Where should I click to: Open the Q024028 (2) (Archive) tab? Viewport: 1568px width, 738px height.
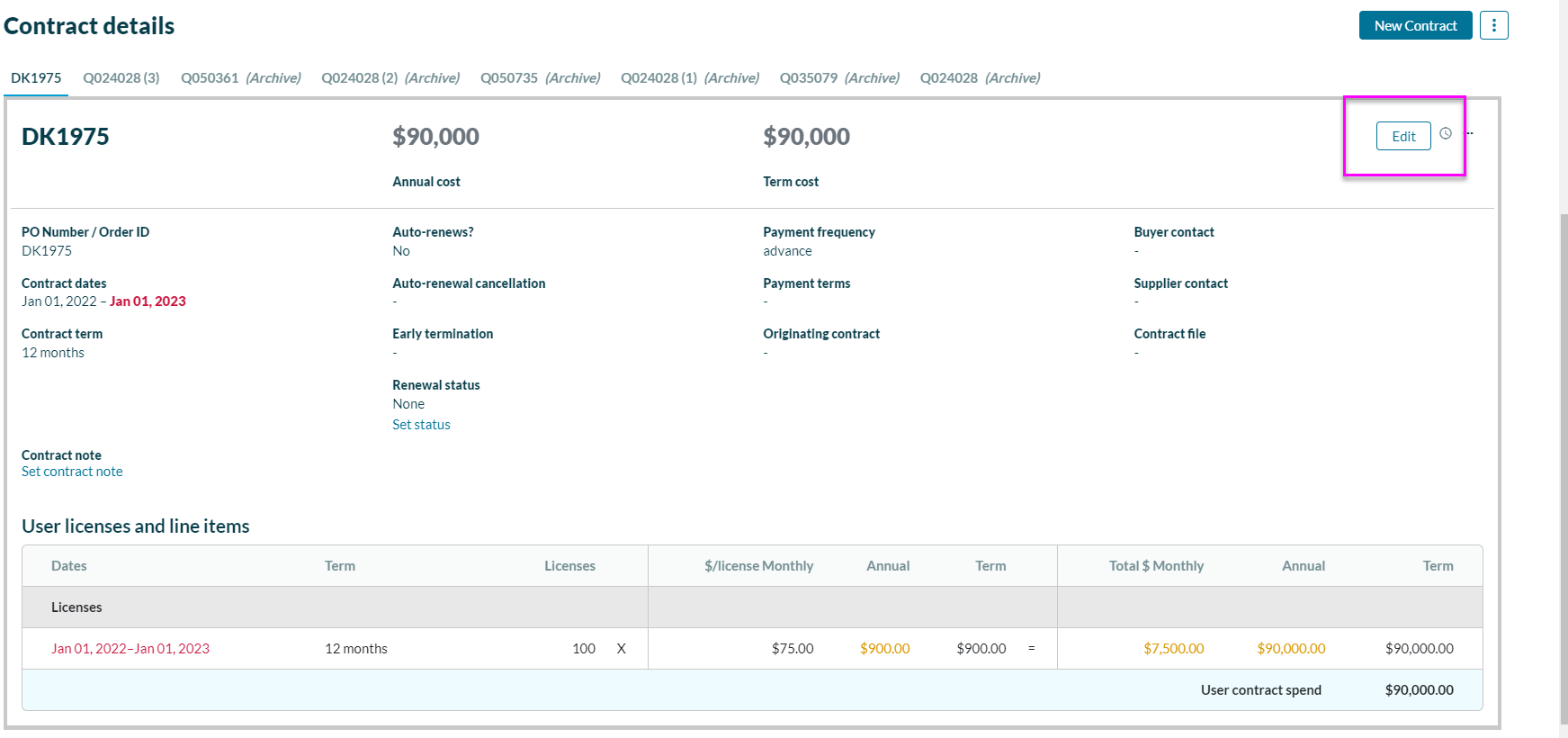pyautogui.click(x=390, y=78)
